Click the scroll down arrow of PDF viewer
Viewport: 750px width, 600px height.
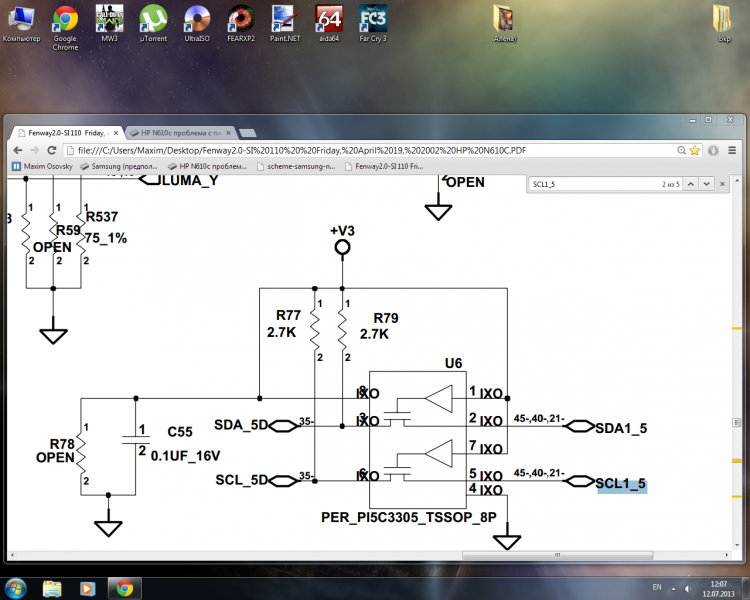(737, 545)
